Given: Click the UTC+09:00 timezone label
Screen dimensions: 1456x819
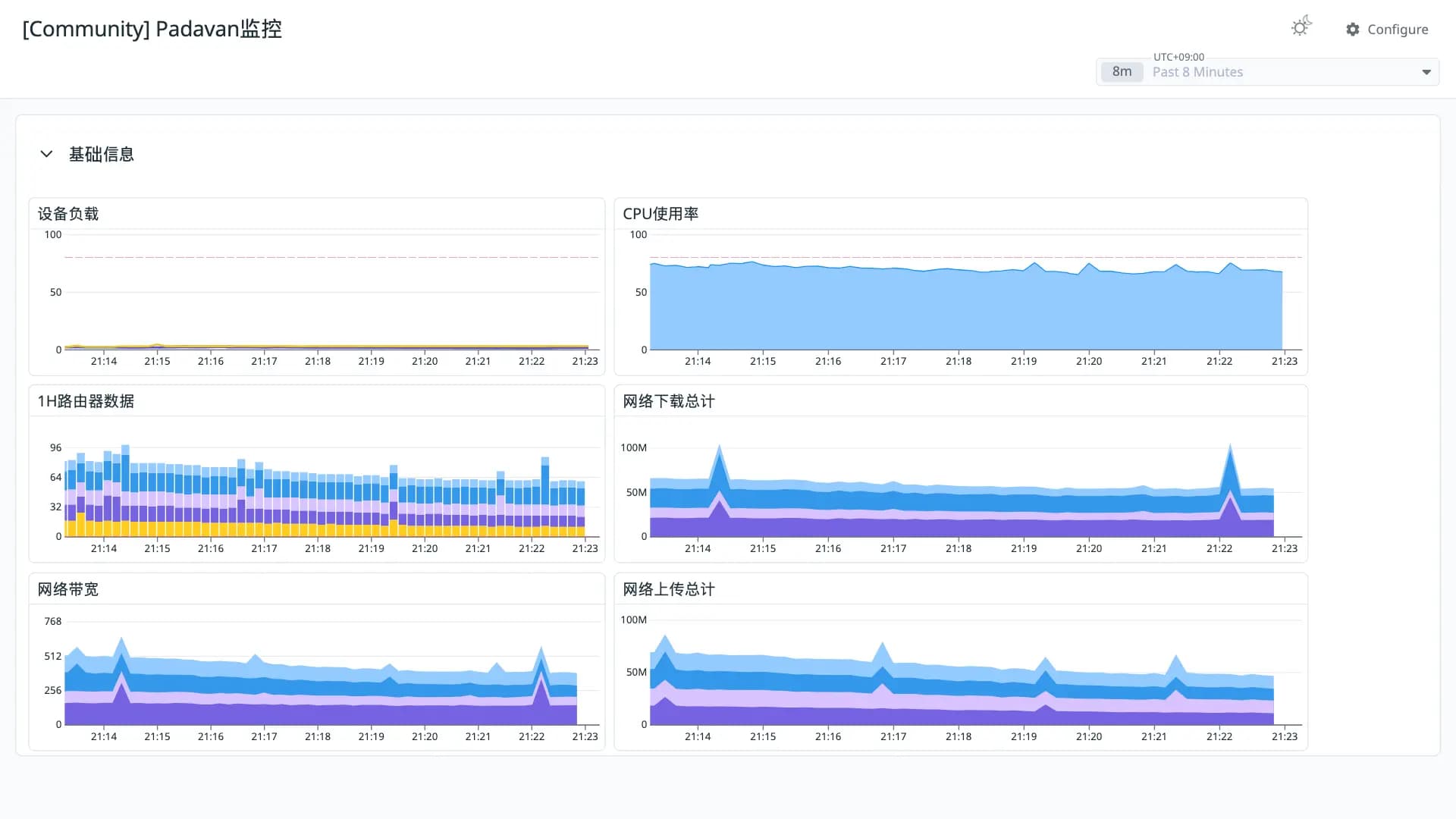Looking at the screenshot, I should (x=1178, y=57).
